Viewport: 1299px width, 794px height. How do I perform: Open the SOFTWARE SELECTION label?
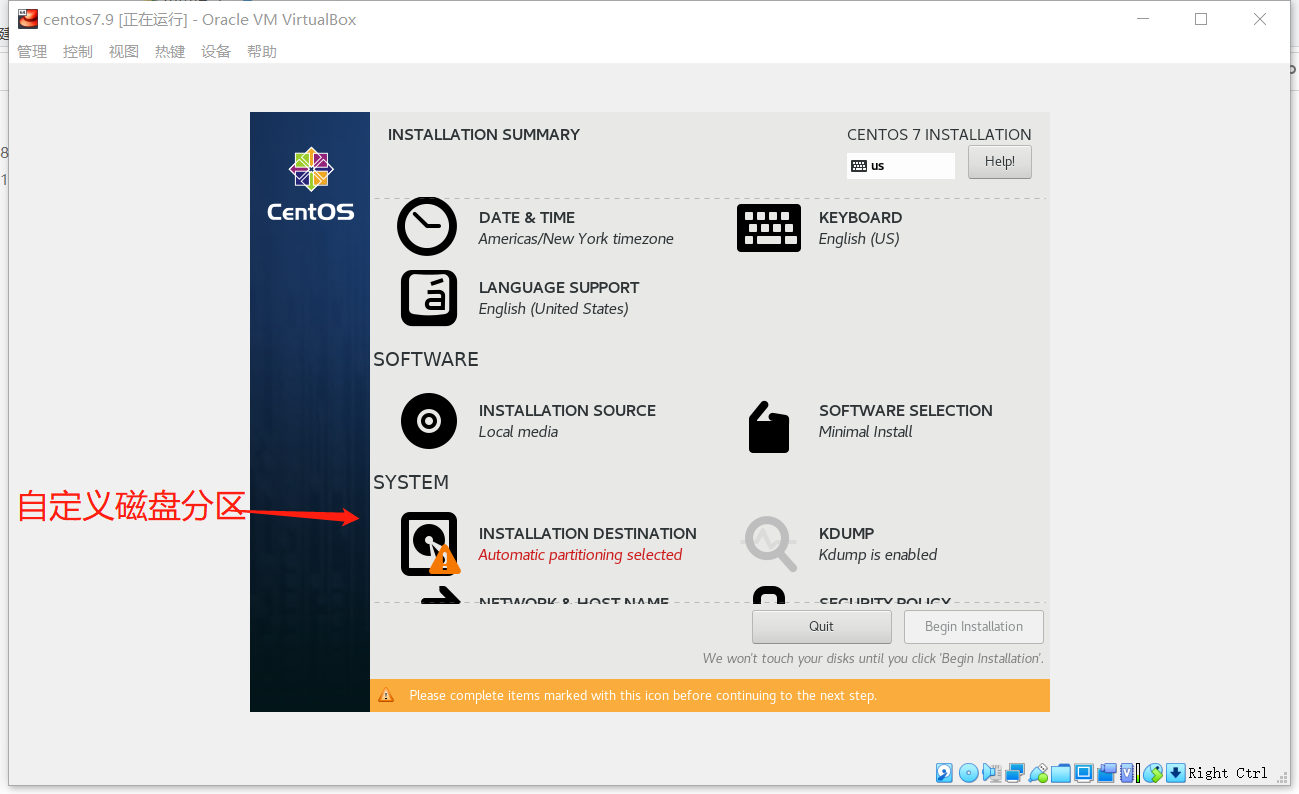click(906, 411)
